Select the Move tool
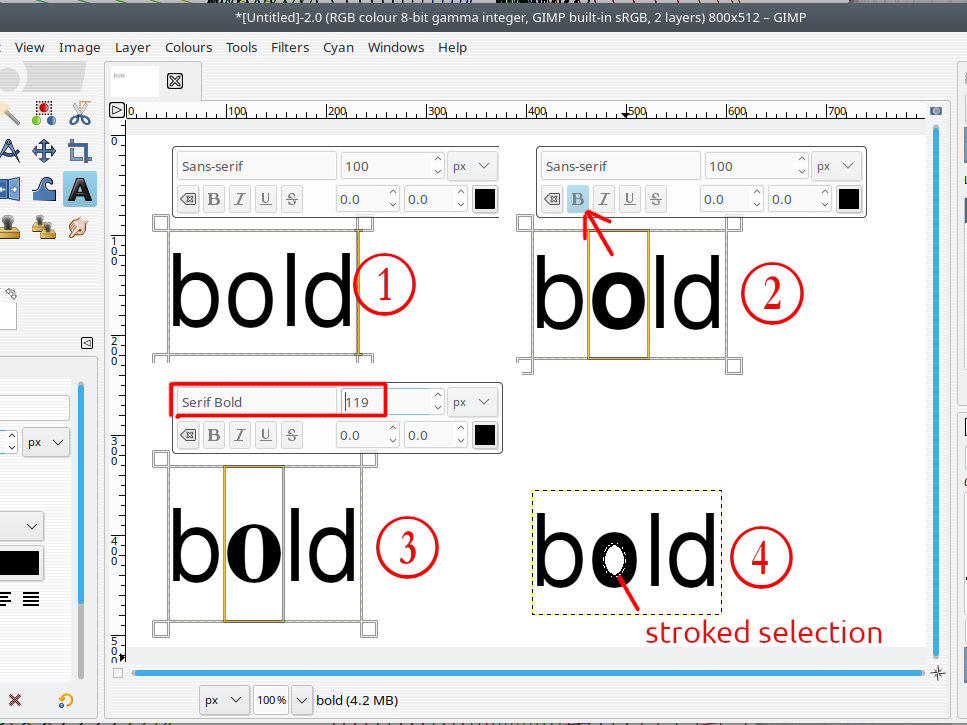This screenshot has width=967, height=725. click(44, 151)
